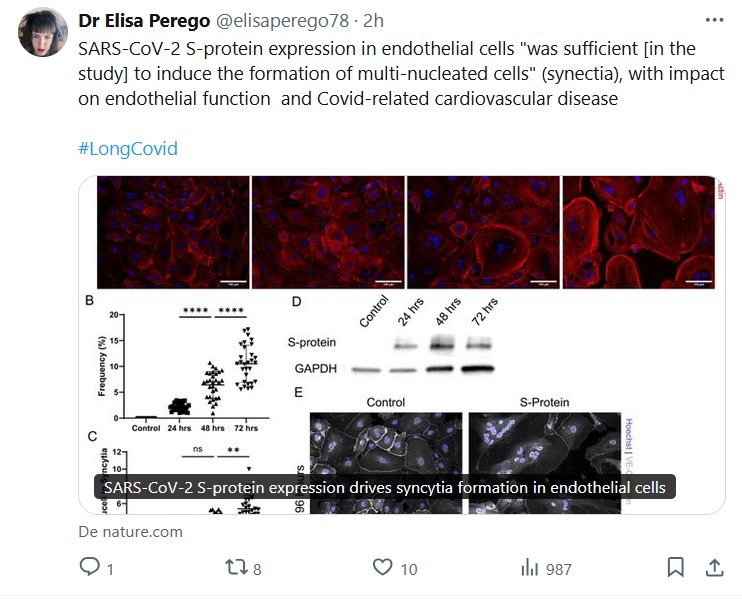Open the reply icon to comment
The height and width of the screenshot is (600, 742).
tap(89, 568)
